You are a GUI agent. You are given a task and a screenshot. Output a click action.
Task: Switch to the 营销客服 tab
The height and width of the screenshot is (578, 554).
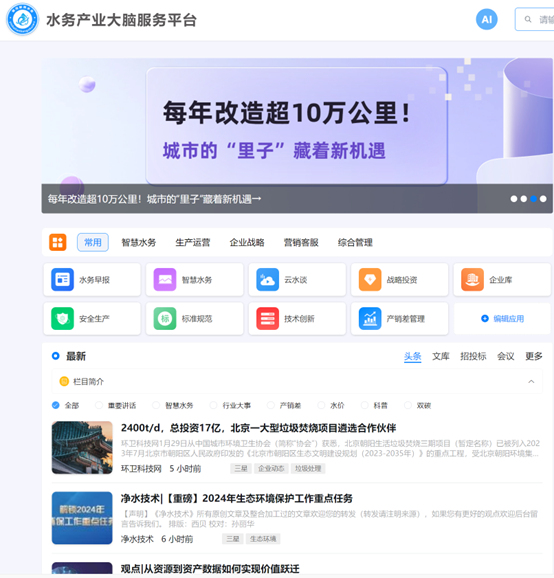[x=301, y=242]
